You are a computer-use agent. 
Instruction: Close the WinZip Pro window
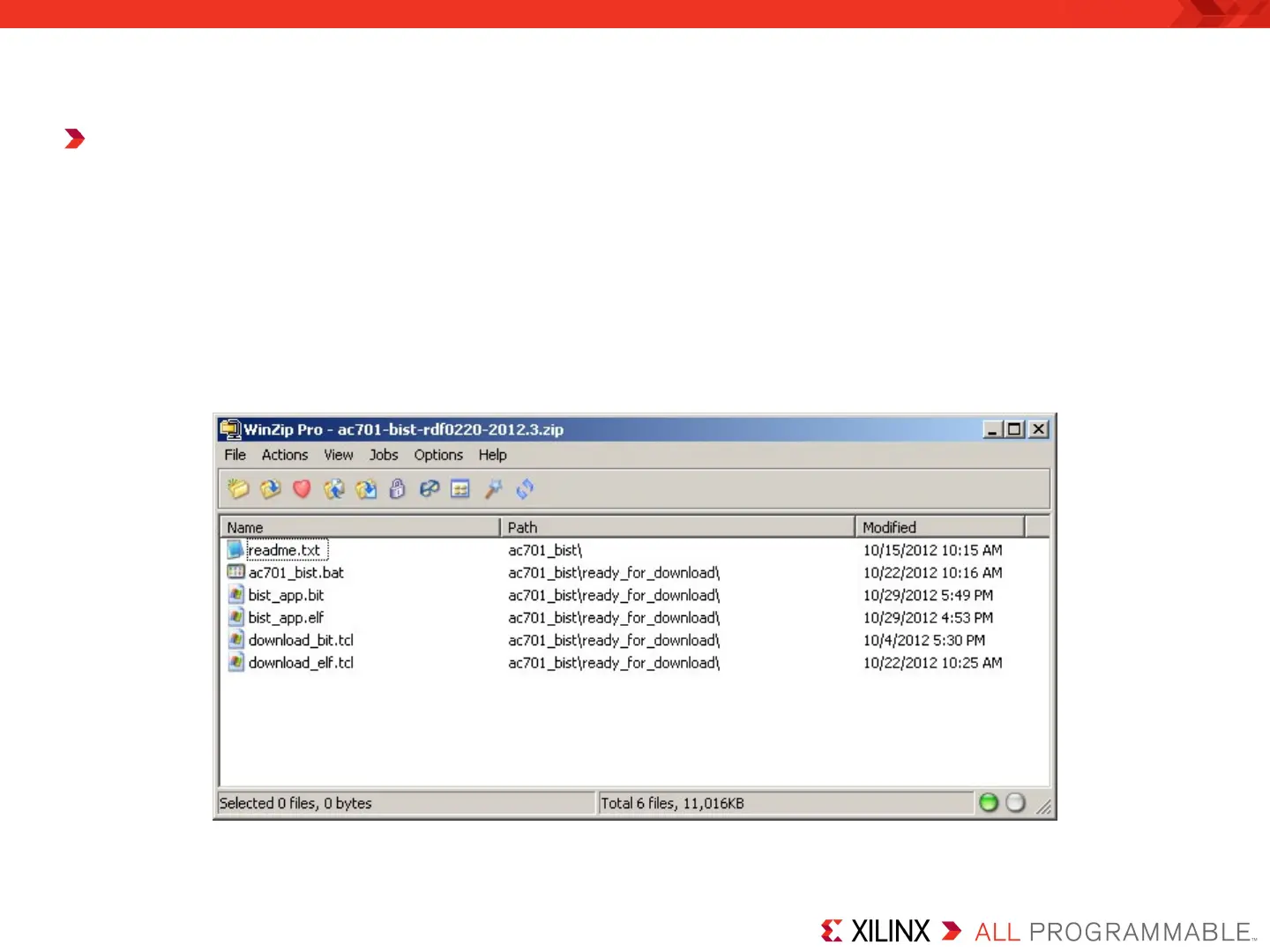tap(1039, 429)
